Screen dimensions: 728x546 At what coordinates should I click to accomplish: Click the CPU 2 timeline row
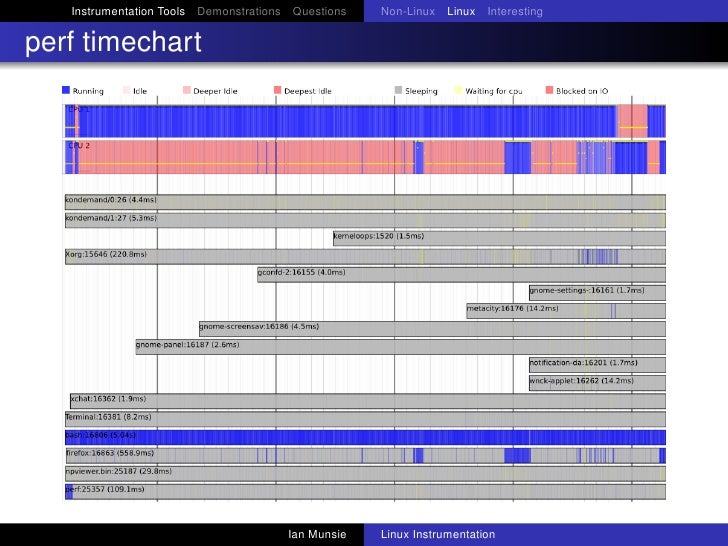click(365, 159)
